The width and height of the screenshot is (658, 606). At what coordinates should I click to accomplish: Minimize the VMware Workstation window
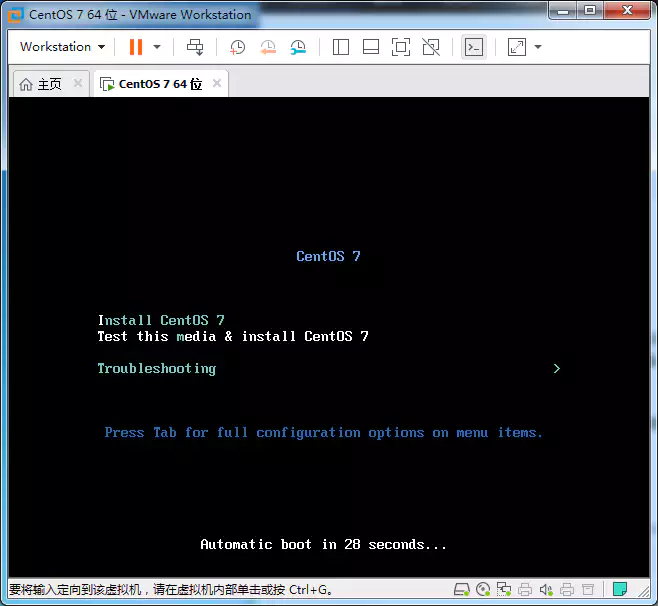click(563, 10)
